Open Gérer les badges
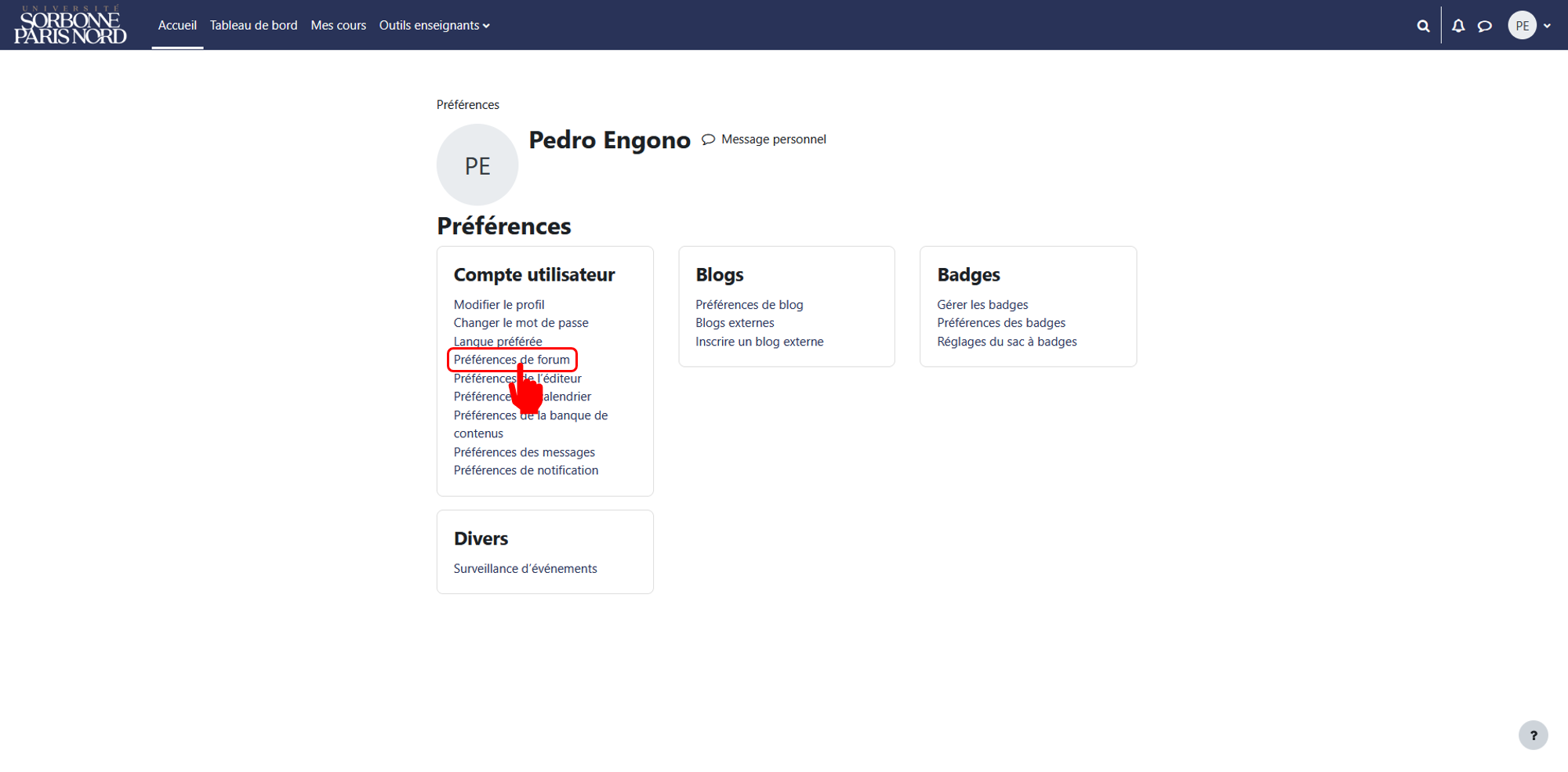The height and width of the screenshot is (772, 1568). coord(982,305)
